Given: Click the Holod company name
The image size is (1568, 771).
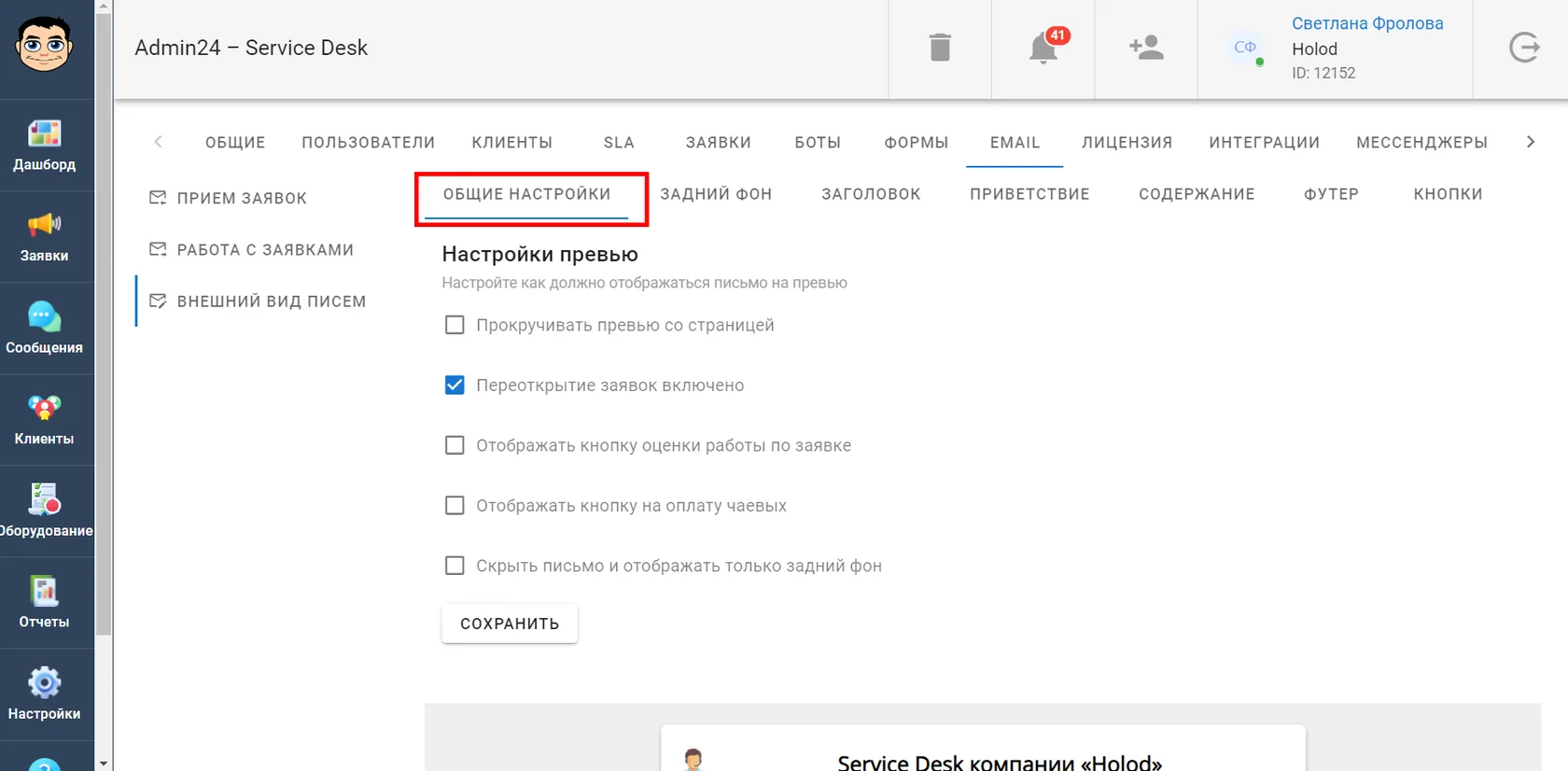Looking at the screenshot, I should [x=1314, y=49].
